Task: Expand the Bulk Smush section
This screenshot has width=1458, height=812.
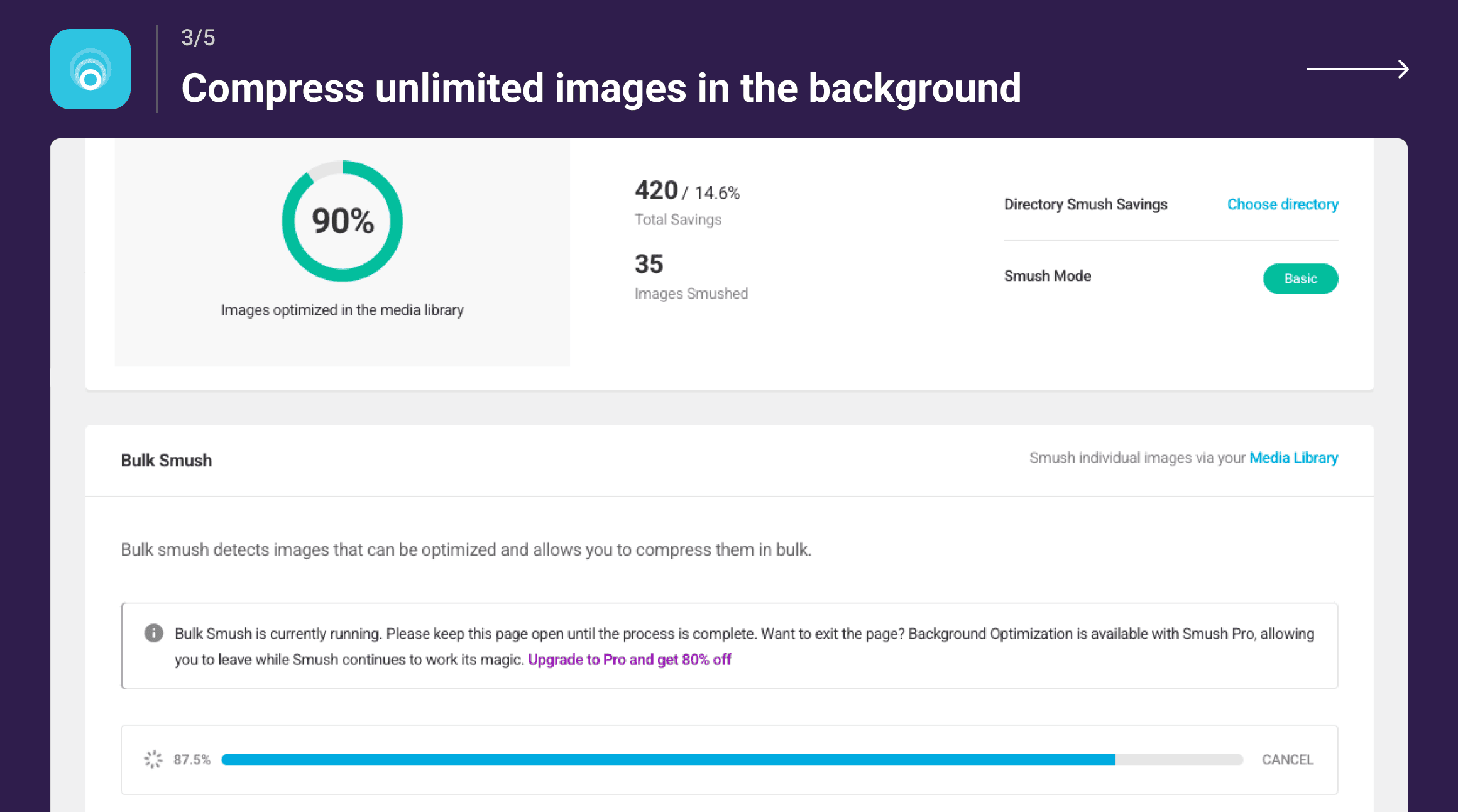Action: tap(165, 459)
